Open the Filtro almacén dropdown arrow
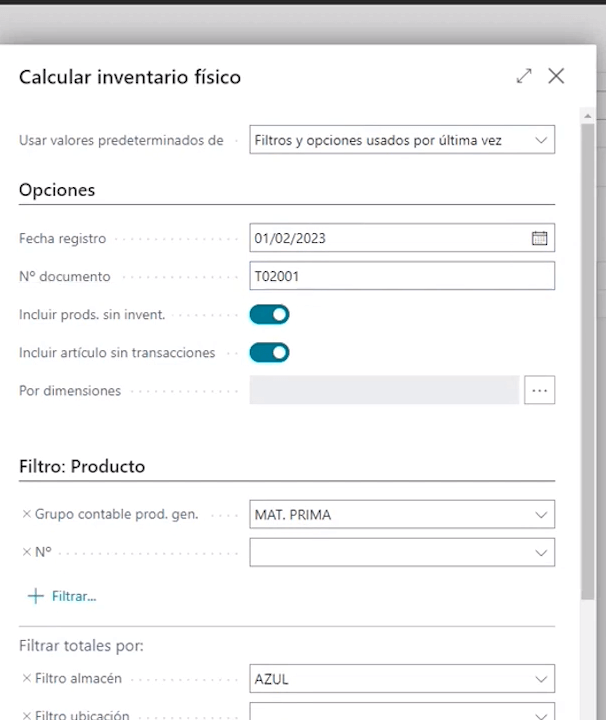This screenshot has height=720, width=606. (541, 679)
